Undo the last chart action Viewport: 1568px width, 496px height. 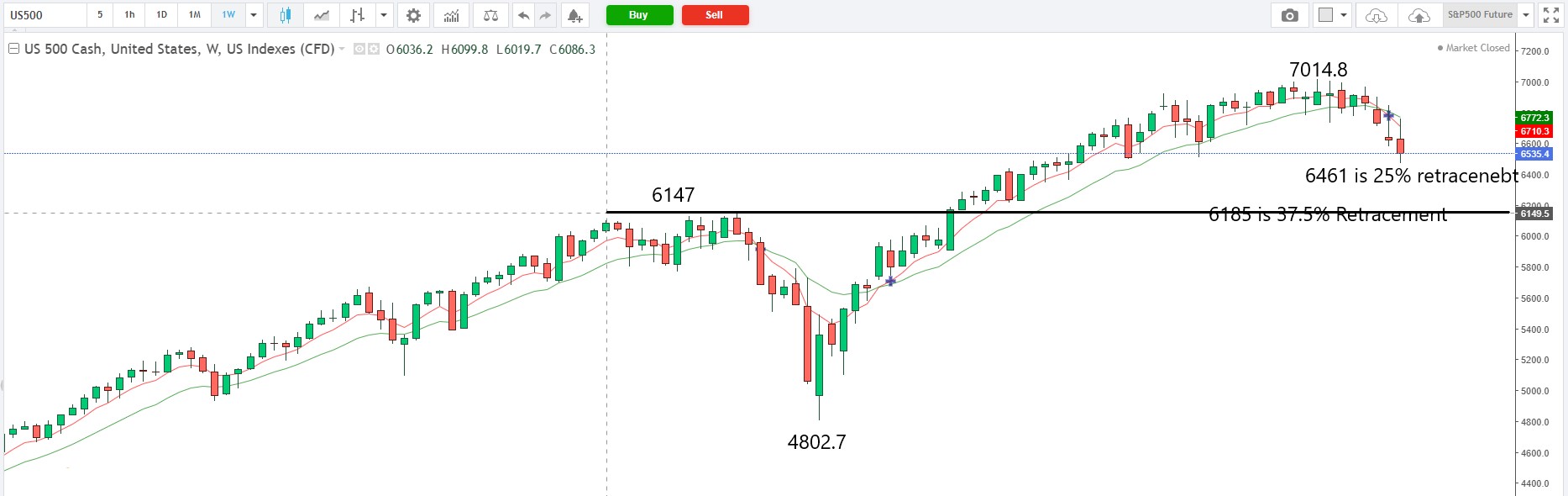click(523, 15)
